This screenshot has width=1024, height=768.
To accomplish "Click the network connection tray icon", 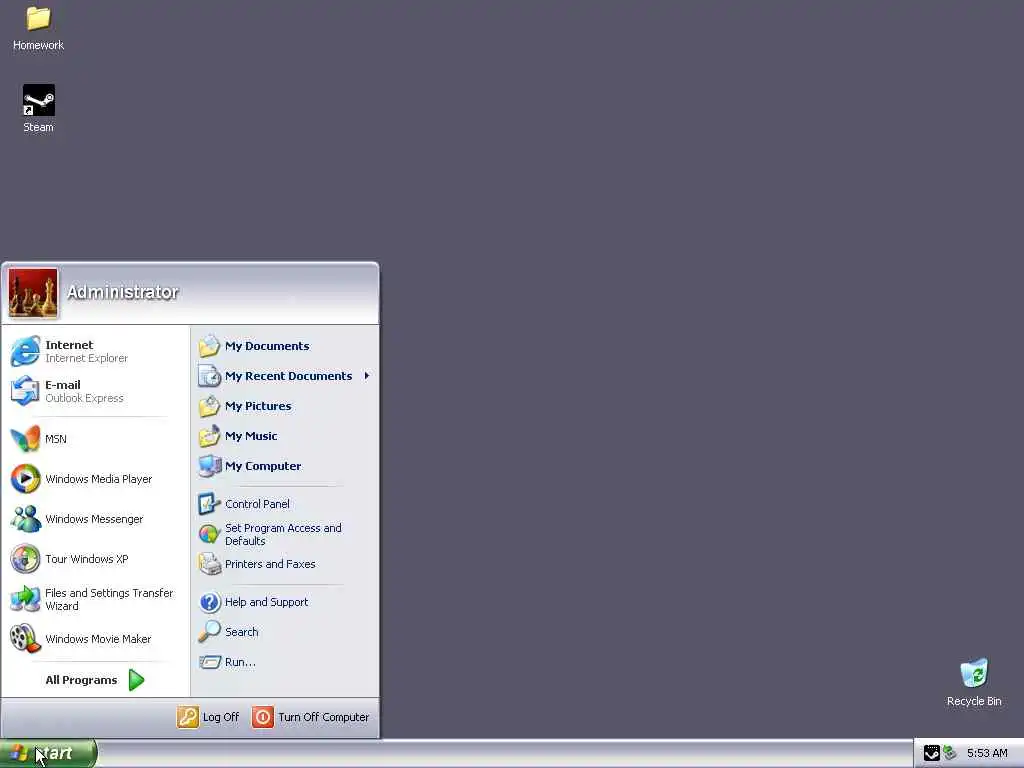I will tap(950, 753).
